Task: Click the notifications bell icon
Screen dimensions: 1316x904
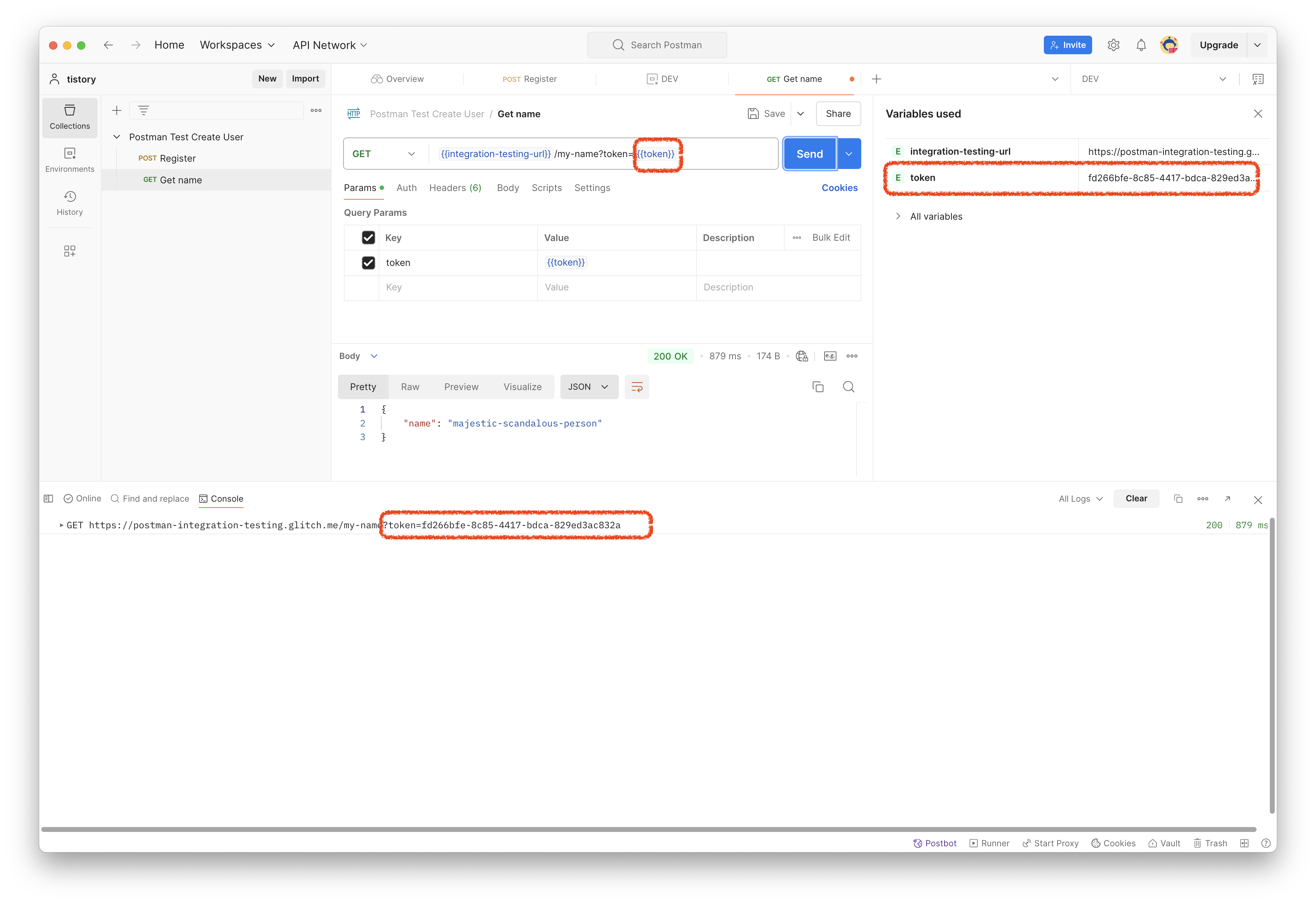Action: 1141,45
